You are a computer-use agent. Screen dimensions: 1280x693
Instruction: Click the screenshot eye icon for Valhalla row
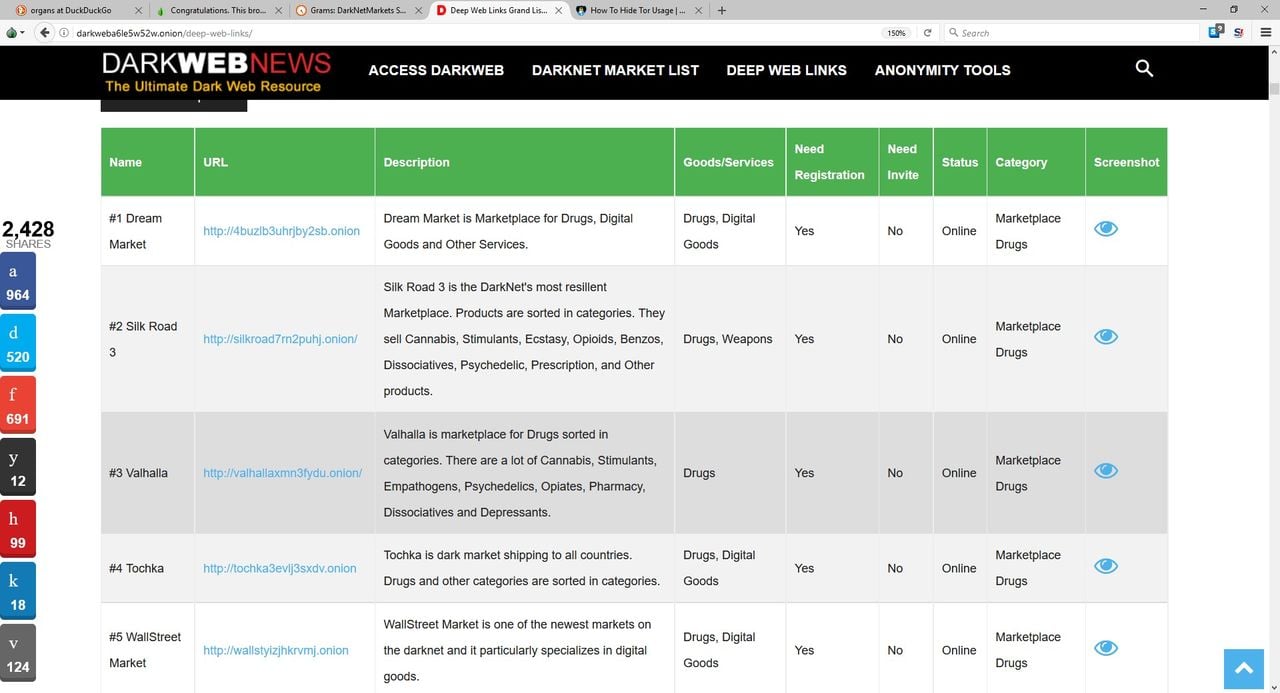(1105, 471)
